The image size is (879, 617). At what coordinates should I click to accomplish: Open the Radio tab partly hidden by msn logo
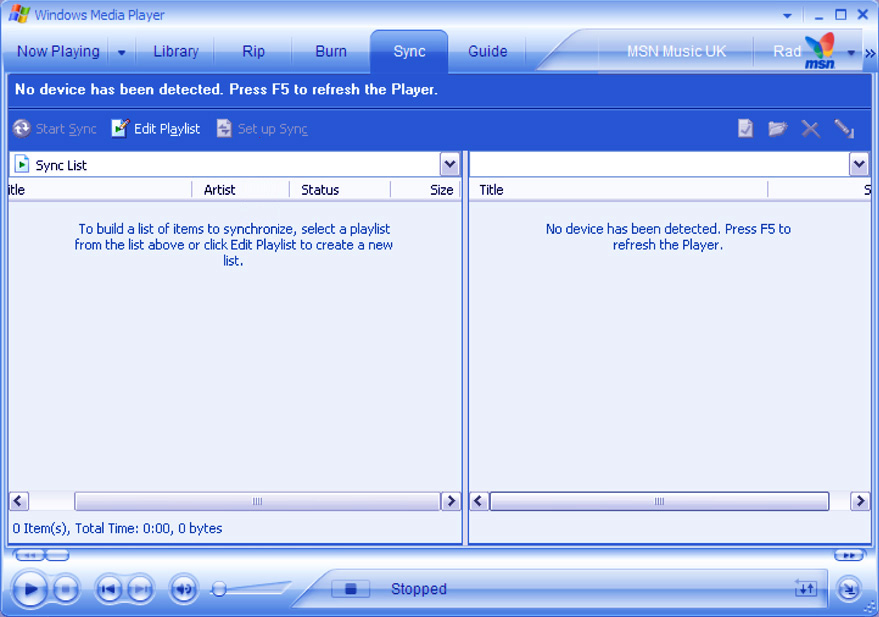point(787,52)
